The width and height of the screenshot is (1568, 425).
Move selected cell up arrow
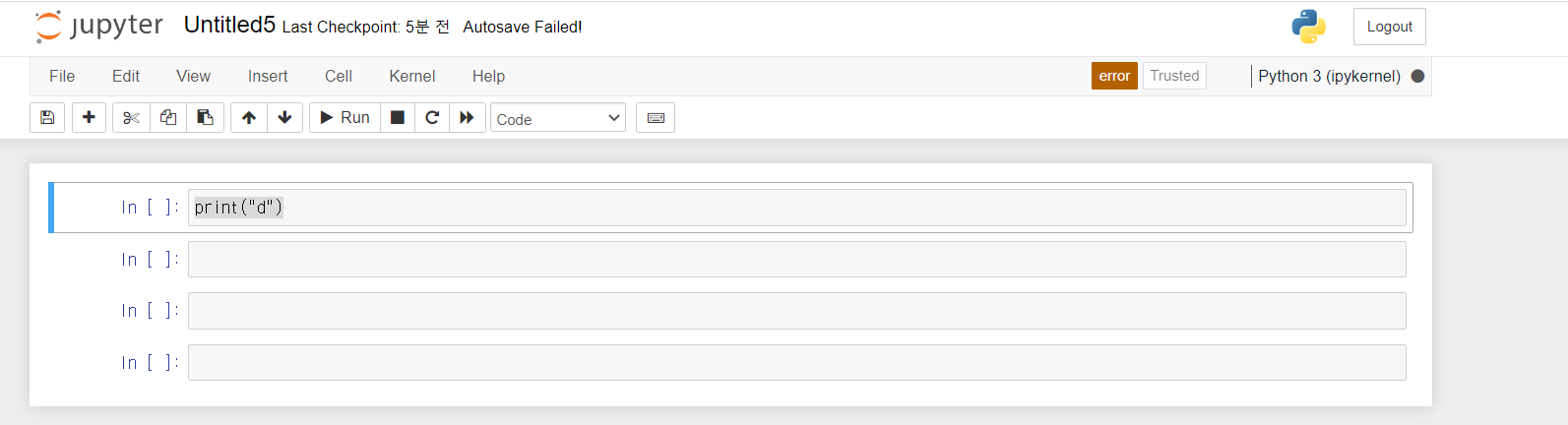(249, 118)
